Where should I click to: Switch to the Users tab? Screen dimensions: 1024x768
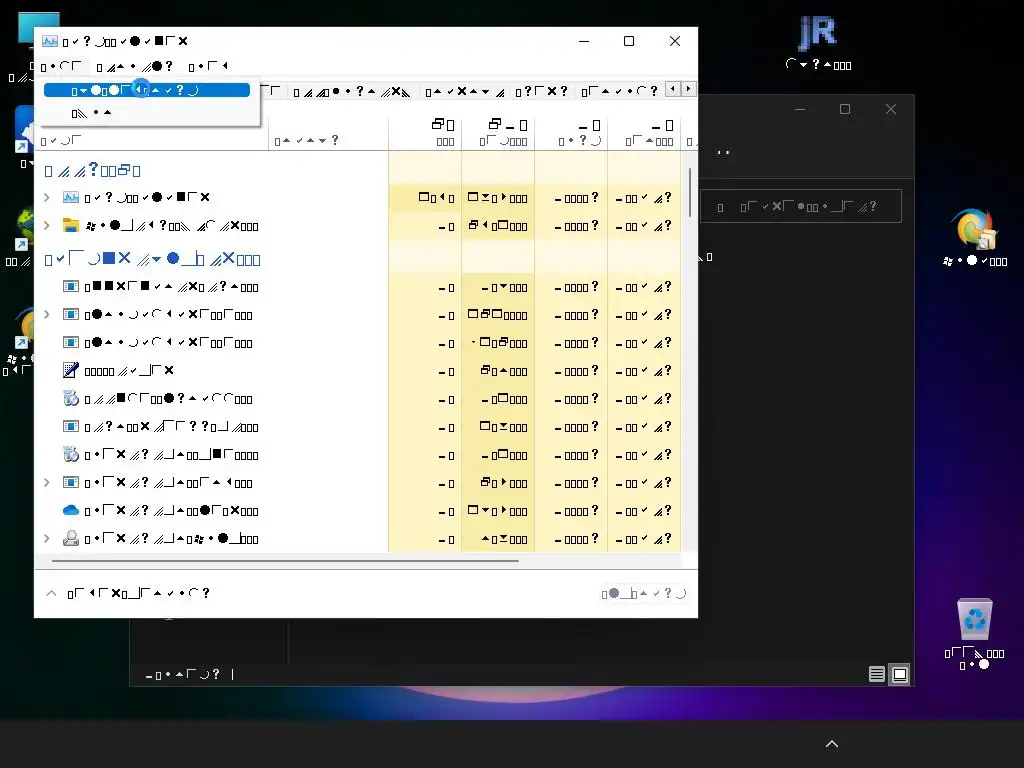coord(541,91)
